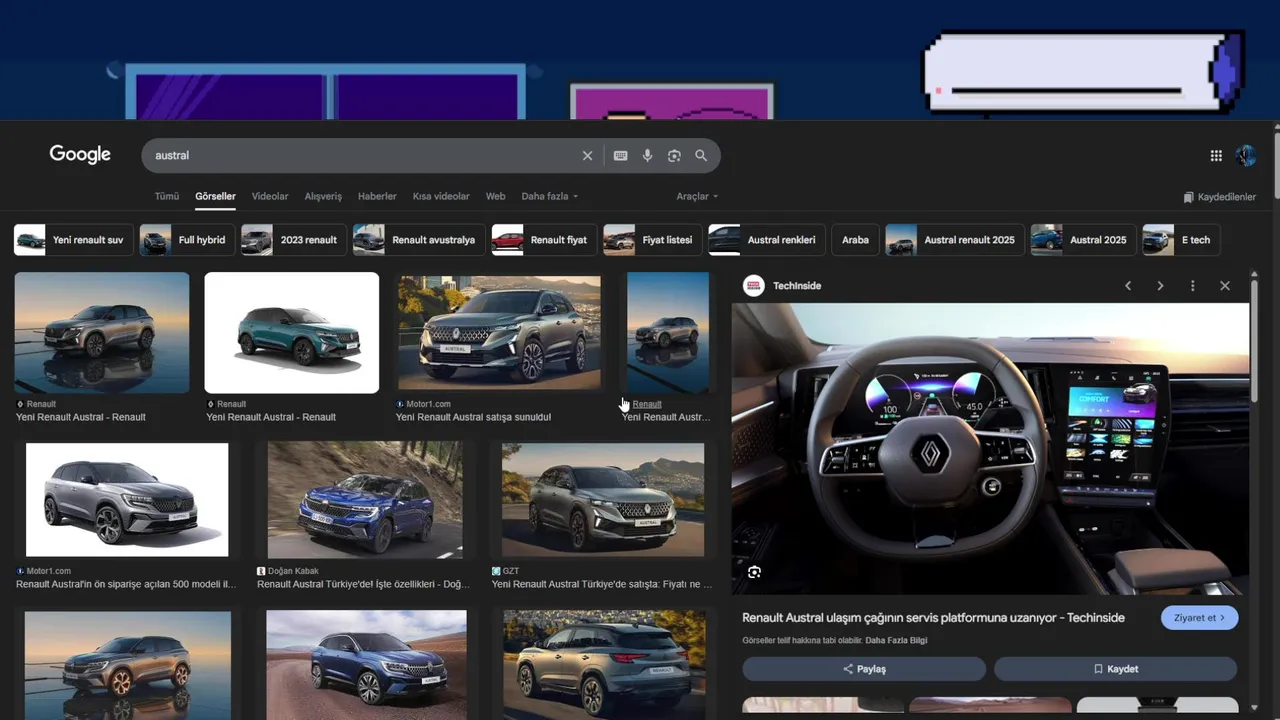Switch to the Web tab
The image size is (1280, 720).
click(496, 196)
